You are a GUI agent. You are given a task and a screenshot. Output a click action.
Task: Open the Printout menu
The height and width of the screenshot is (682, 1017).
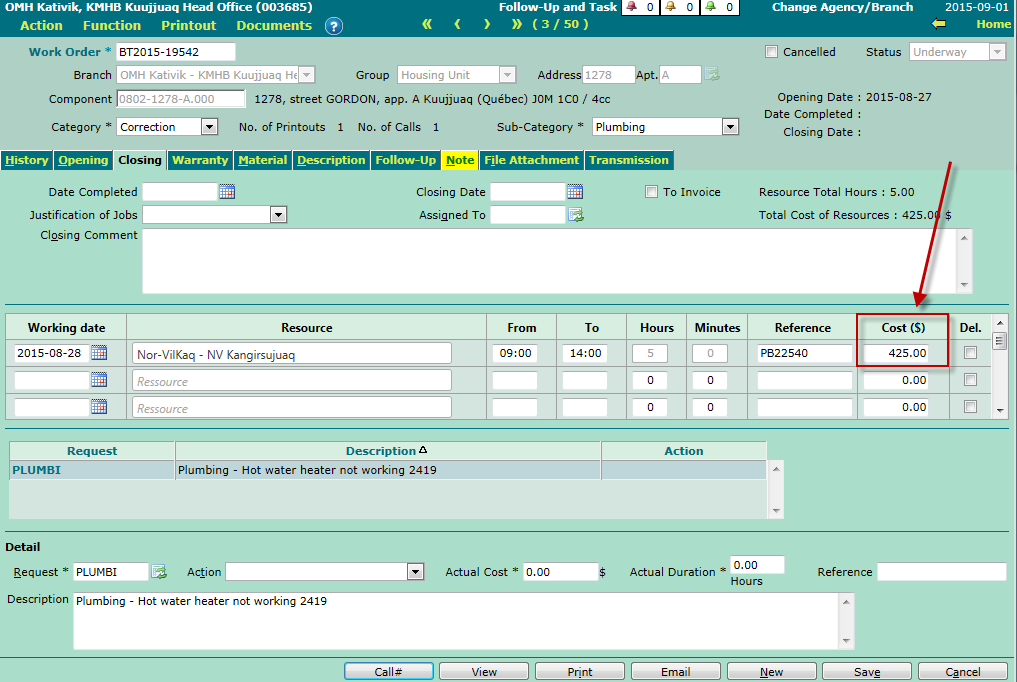point(189,25)
